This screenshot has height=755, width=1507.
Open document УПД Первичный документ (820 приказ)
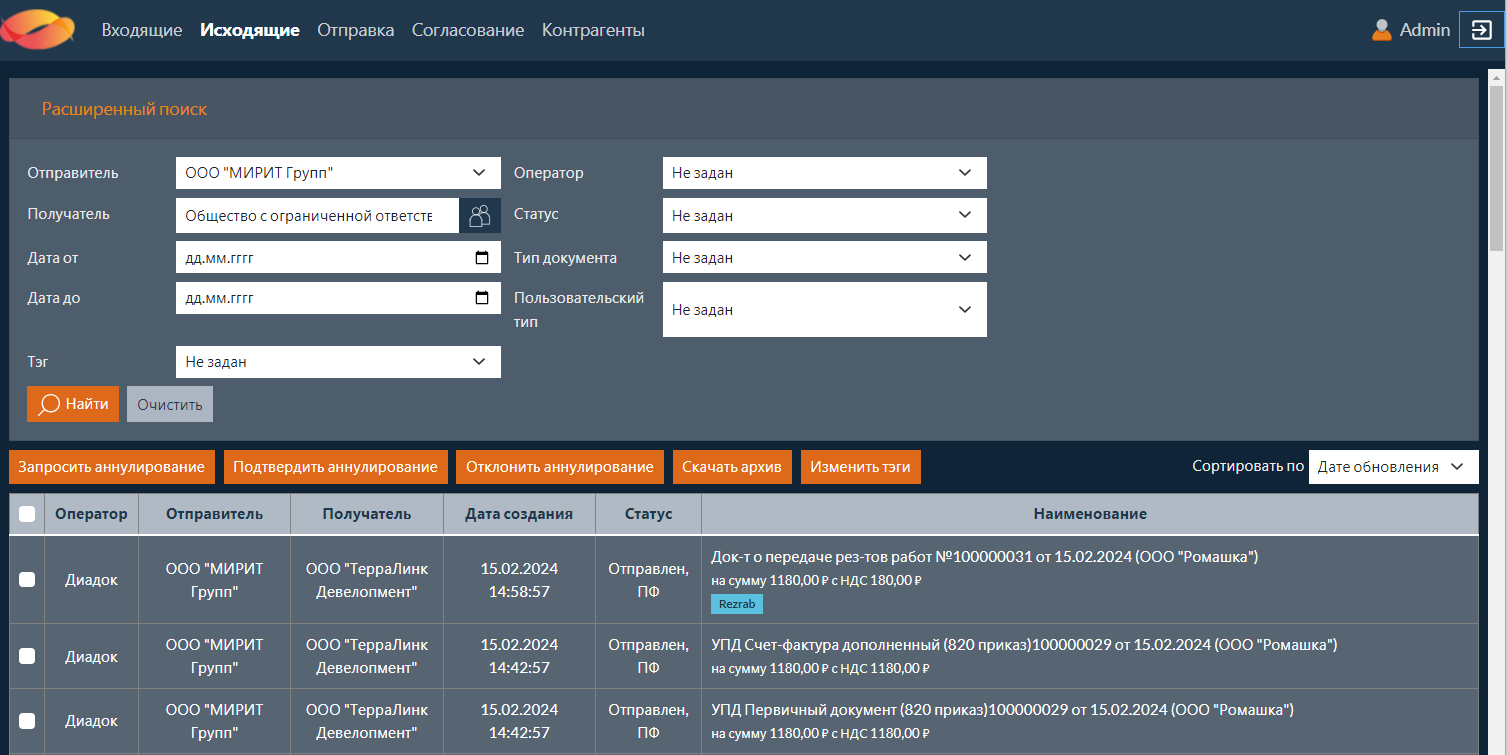(x=1003, y=710)
